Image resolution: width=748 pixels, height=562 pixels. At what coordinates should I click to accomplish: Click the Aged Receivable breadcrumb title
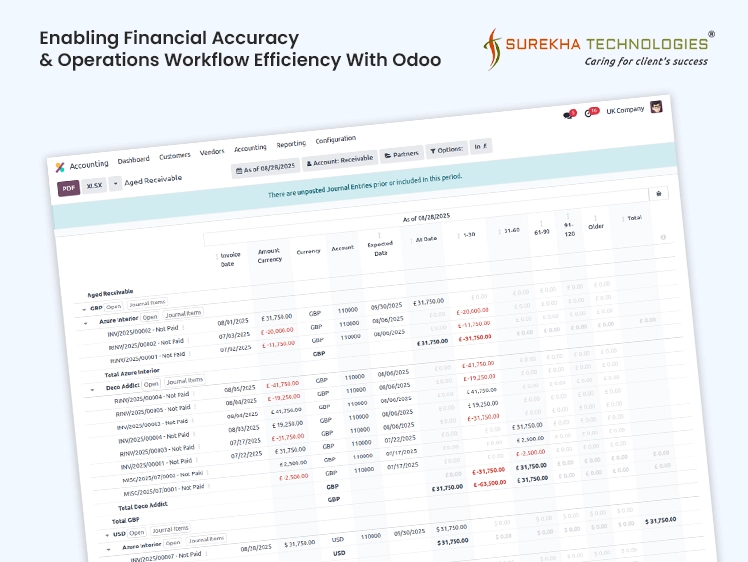coord(153,180)
